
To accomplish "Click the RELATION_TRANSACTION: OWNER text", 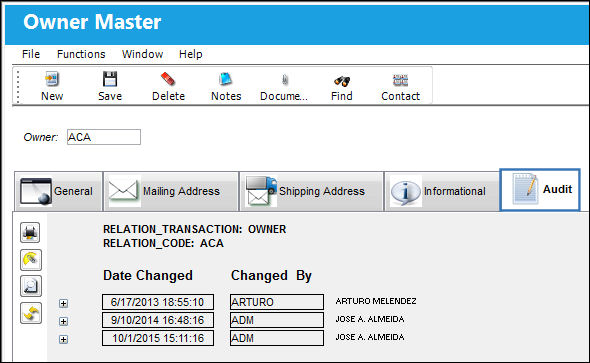I will [x=195, y=229].
